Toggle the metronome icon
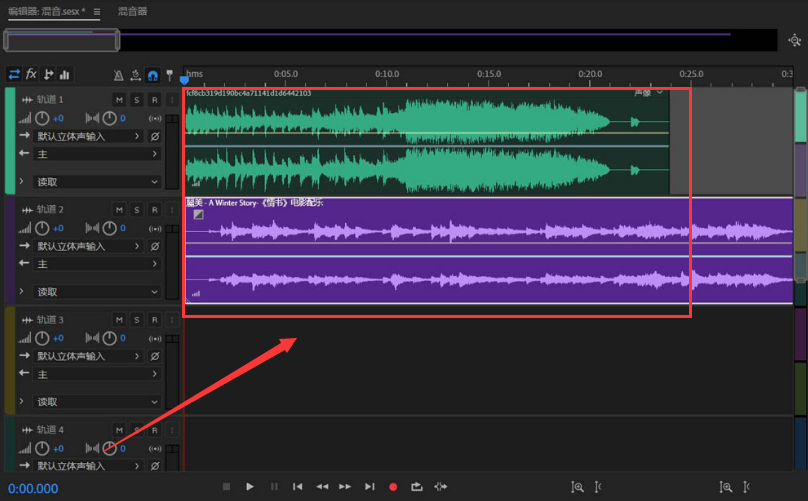The image size is (808, 501). click(x=119, y=76)
